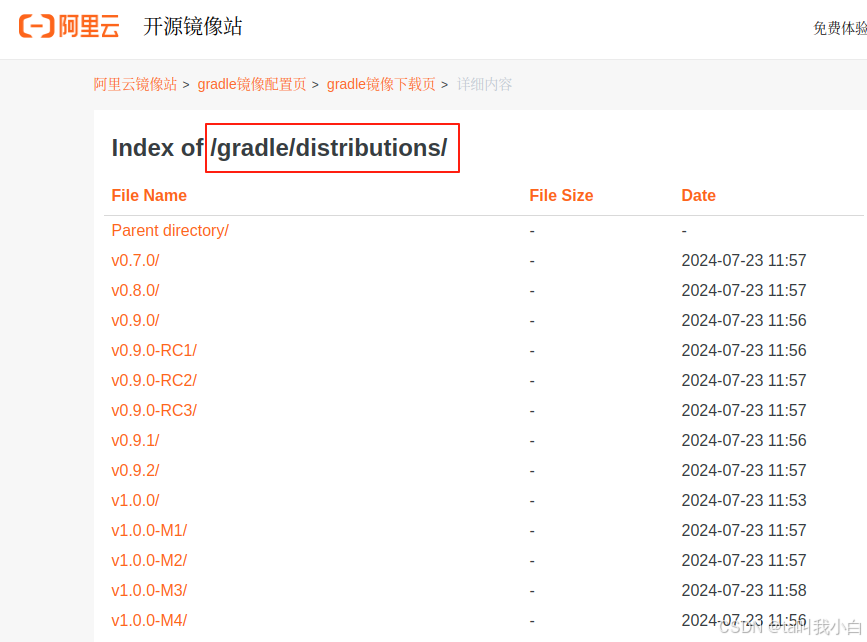
Task: Click the date in the v0.9.0-RC3/ row
Action: (x=744, y=410)
